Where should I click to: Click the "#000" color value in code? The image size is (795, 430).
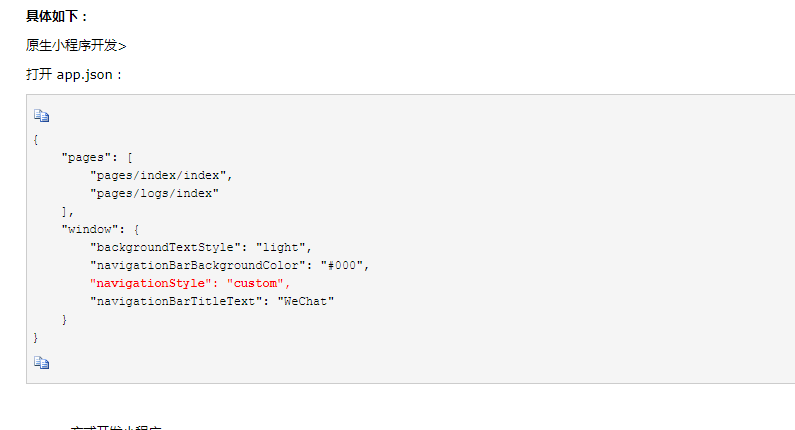342,265
